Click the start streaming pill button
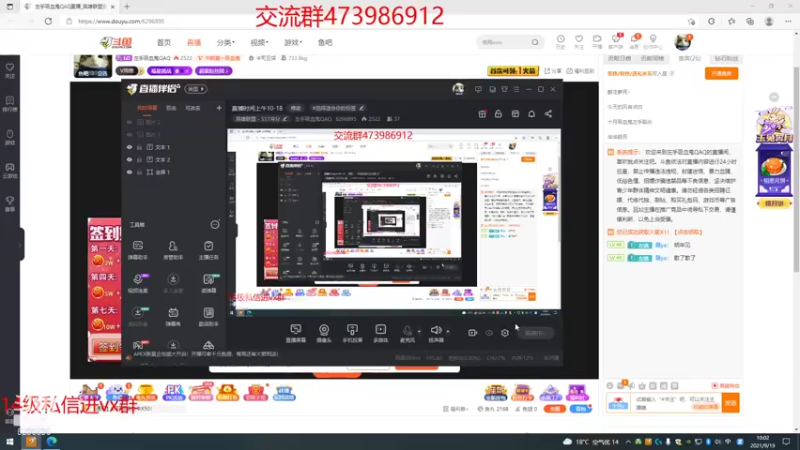 (535, 333)
